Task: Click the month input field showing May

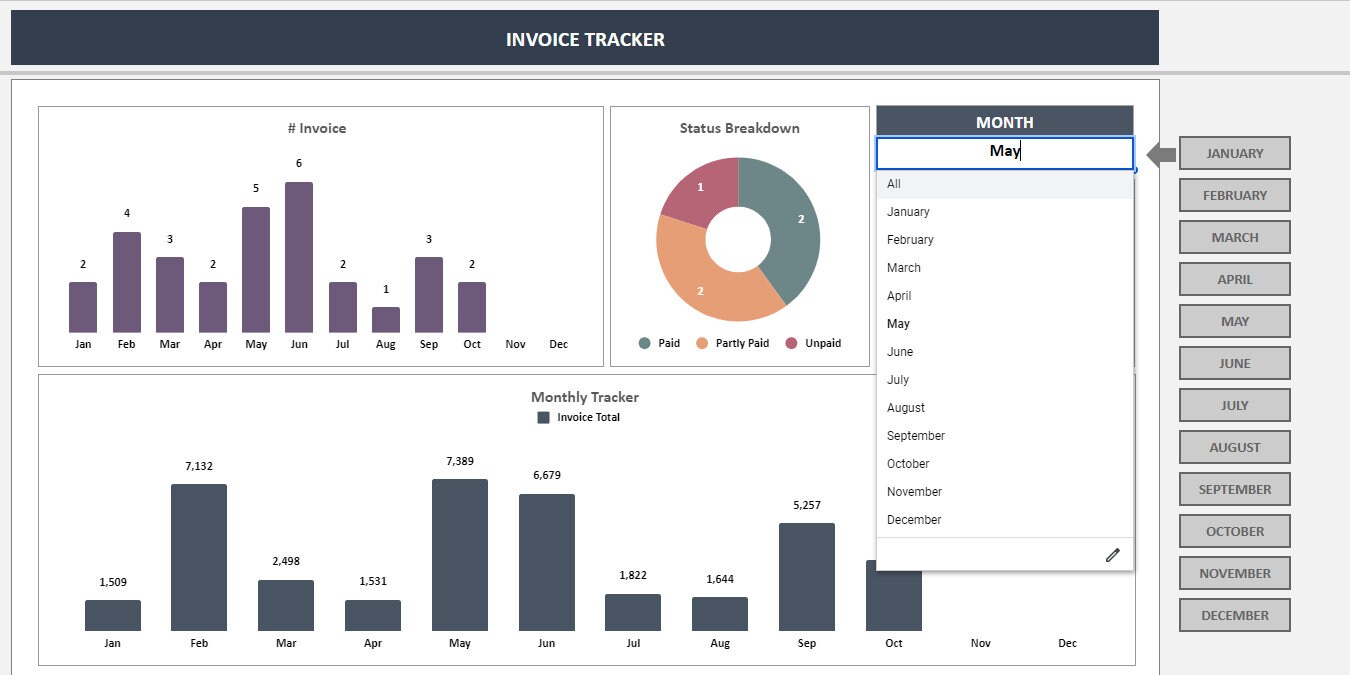Action: point(1005,153)
